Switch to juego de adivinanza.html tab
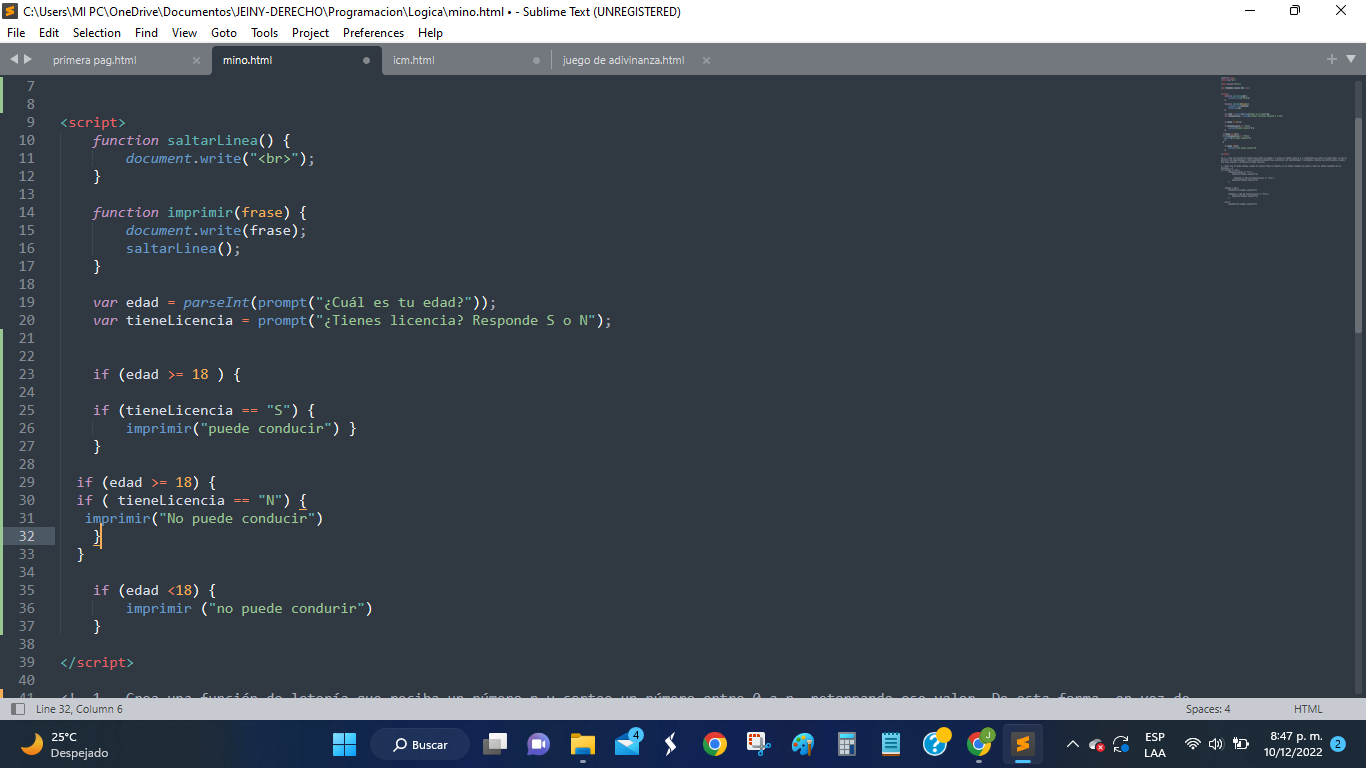The image size is (1366, 768). [623, 60]
